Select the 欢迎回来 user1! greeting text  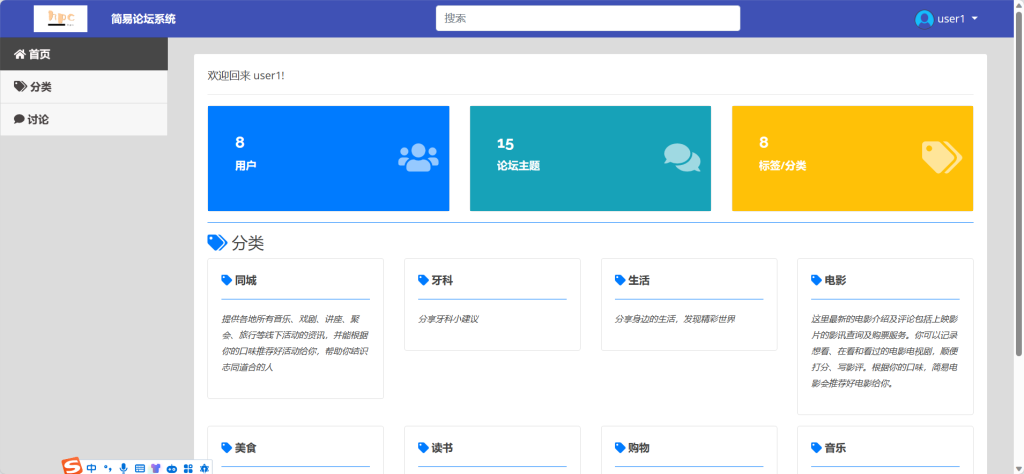coord(246,76)
